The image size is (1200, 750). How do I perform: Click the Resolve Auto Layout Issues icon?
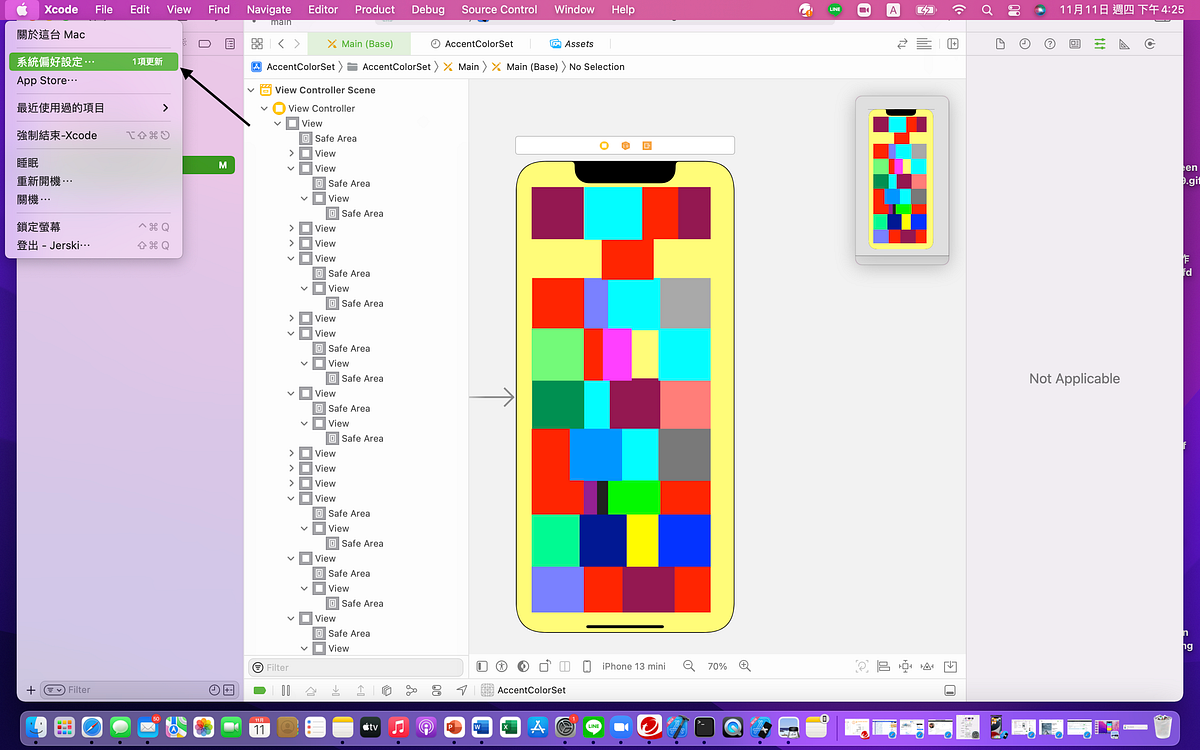click(x=927, y=665)
